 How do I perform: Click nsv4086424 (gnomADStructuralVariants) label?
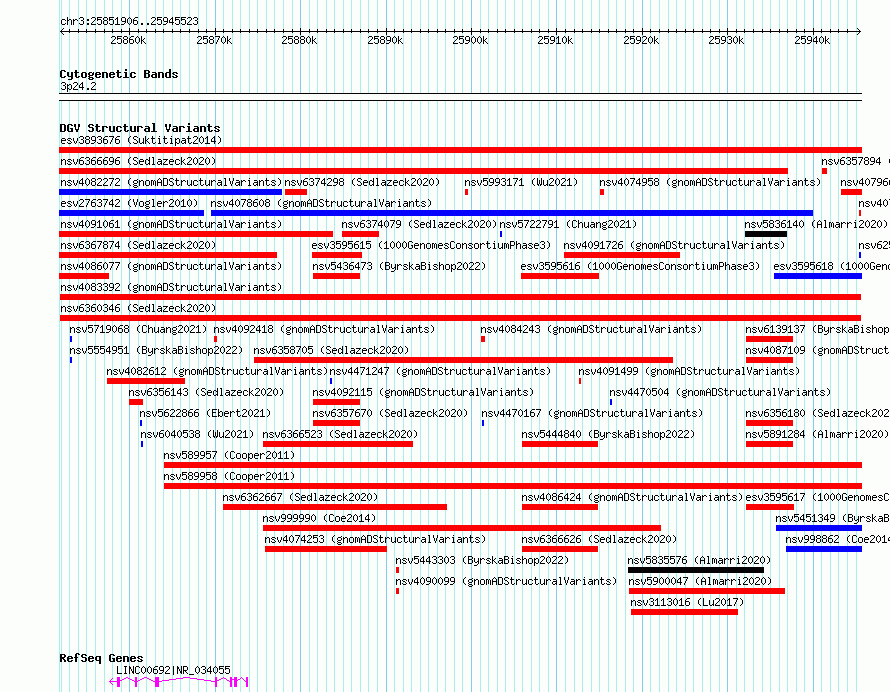tap(632, 497)
